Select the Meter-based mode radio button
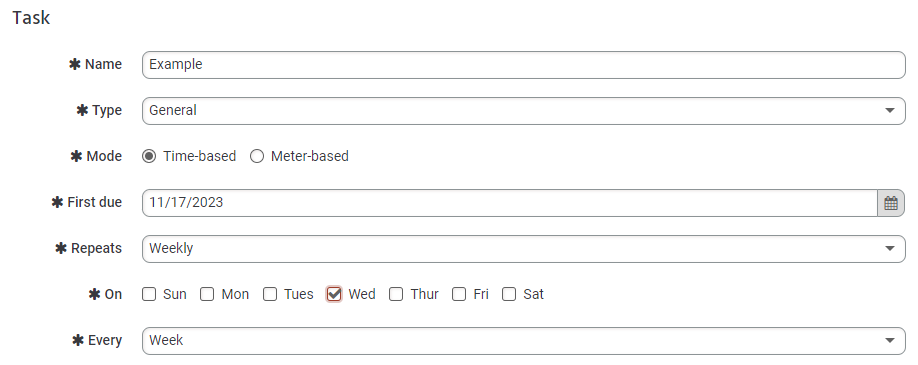Screen dimensions: 918x365 pos(257,156)
